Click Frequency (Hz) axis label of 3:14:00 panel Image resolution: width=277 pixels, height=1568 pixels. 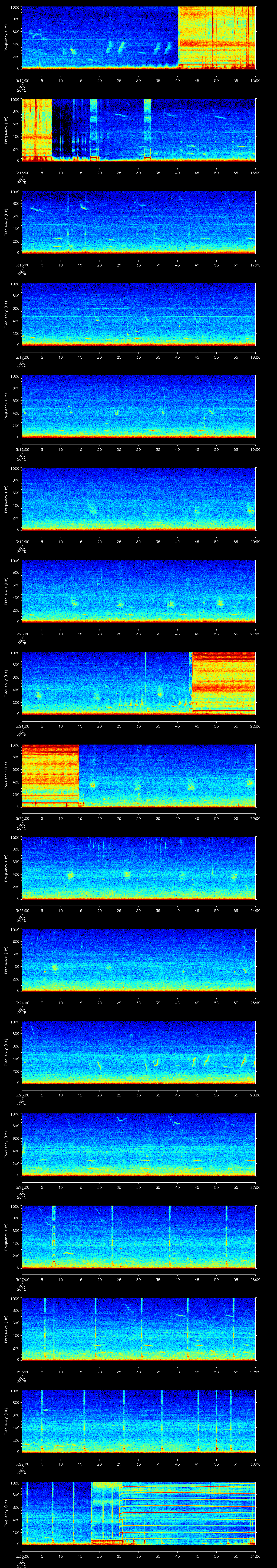coord(6,38)
